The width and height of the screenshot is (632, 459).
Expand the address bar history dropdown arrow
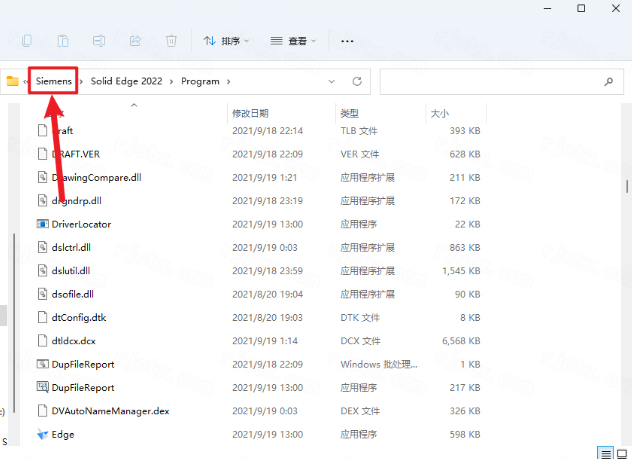(x=332, y=81)
